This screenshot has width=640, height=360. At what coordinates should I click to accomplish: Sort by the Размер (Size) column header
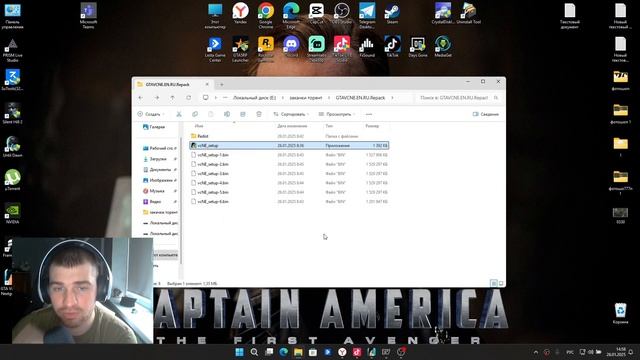(x=372, y=126)
